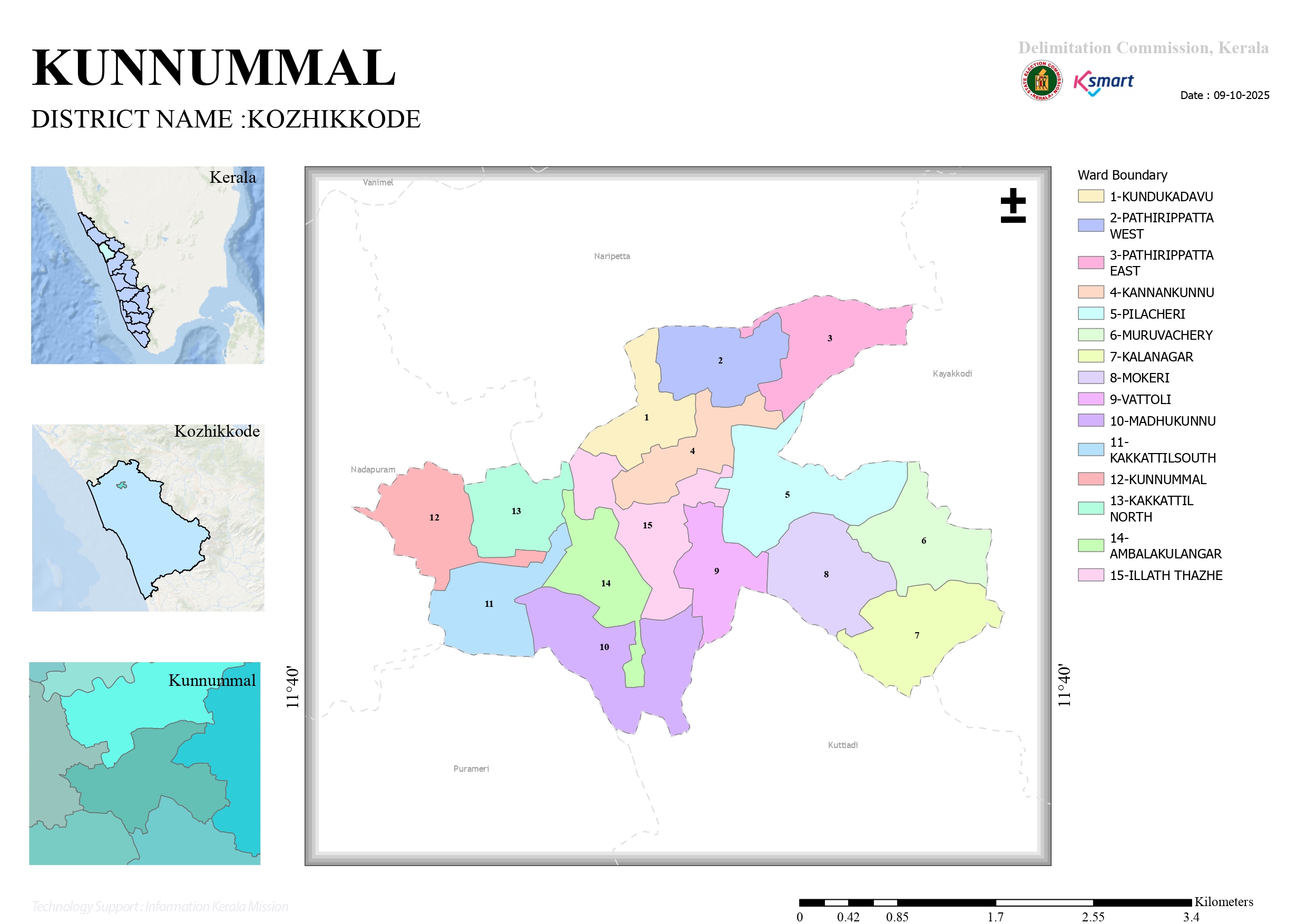The height and width of the screenshot is (924, 1307).
Task: Click the State Election Commission Kerala emblem
Action: click(1041, 81)
